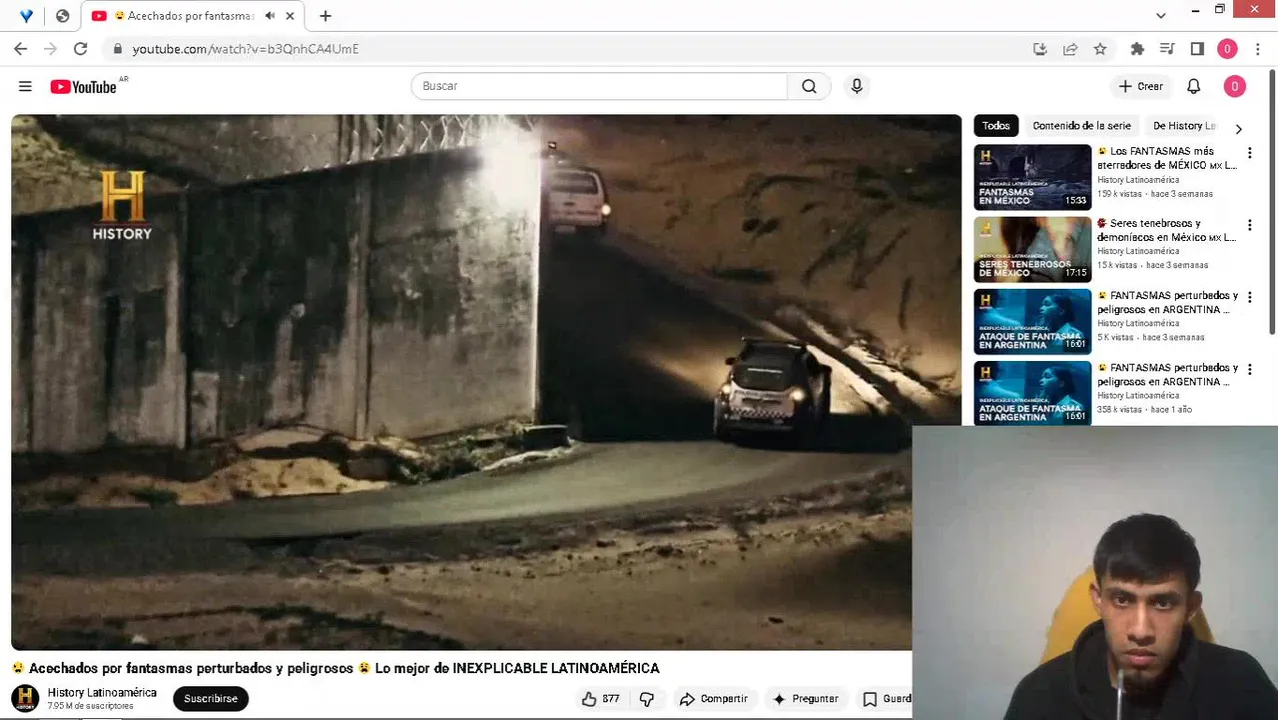Start voice search with microphone icon
This screenshot has width=1278, height=720.
point(857,86)
